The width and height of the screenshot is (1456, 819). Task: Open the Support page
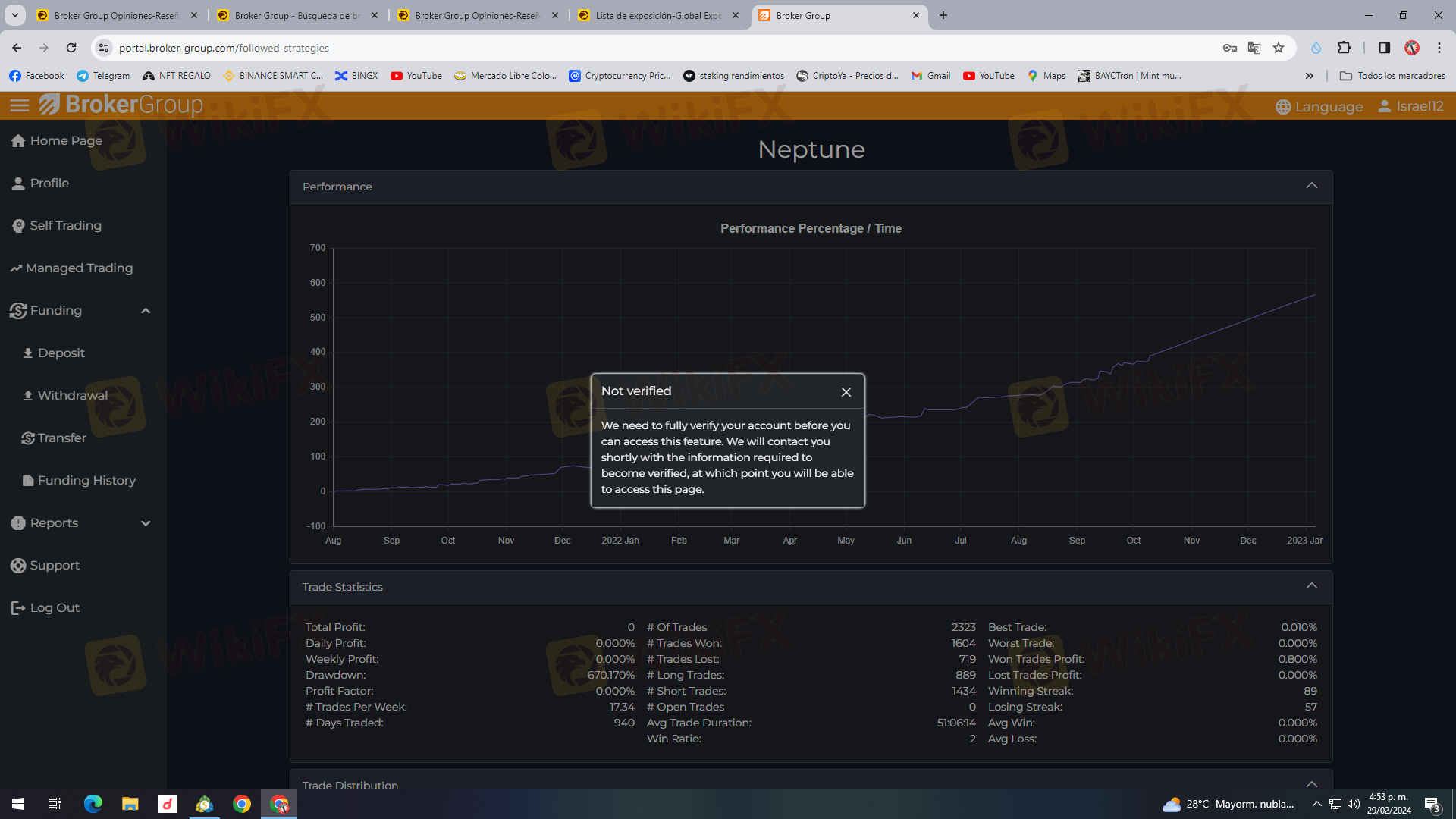(x=55, y=565)
